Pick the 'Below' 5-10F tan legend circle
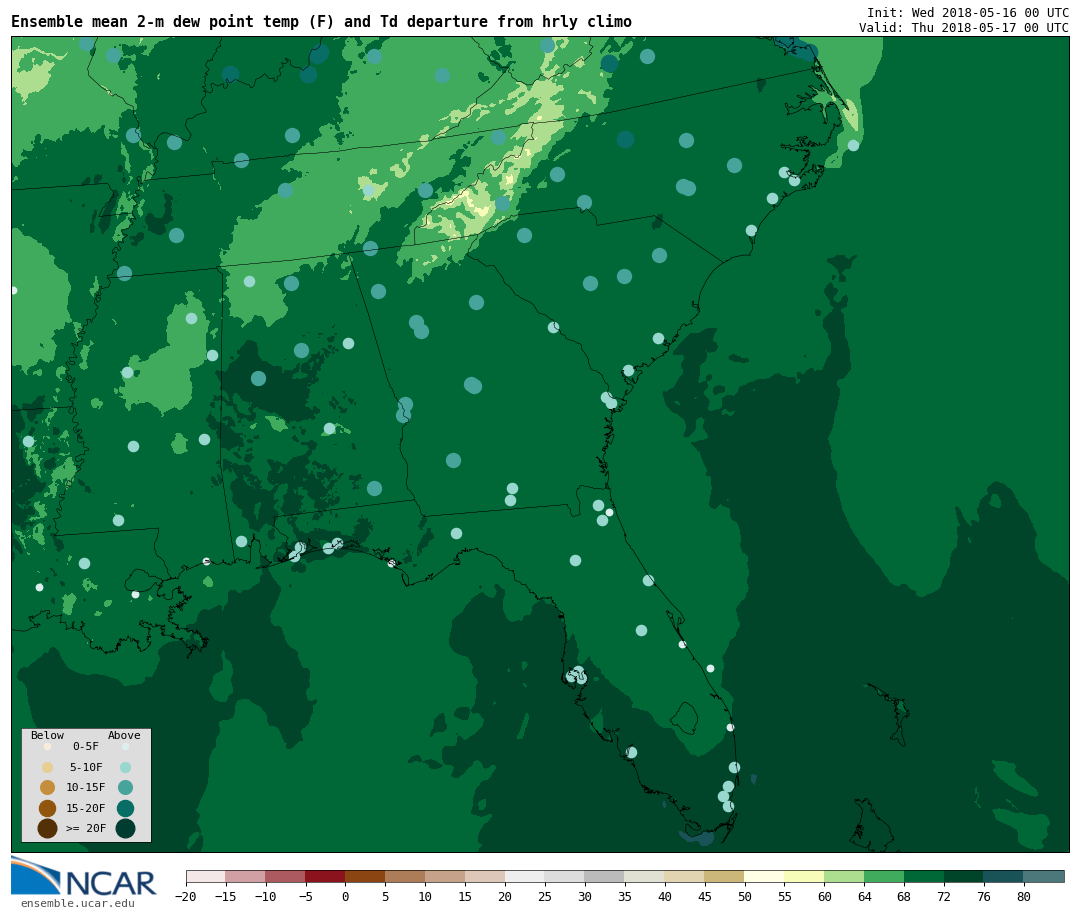 [47, 767]
